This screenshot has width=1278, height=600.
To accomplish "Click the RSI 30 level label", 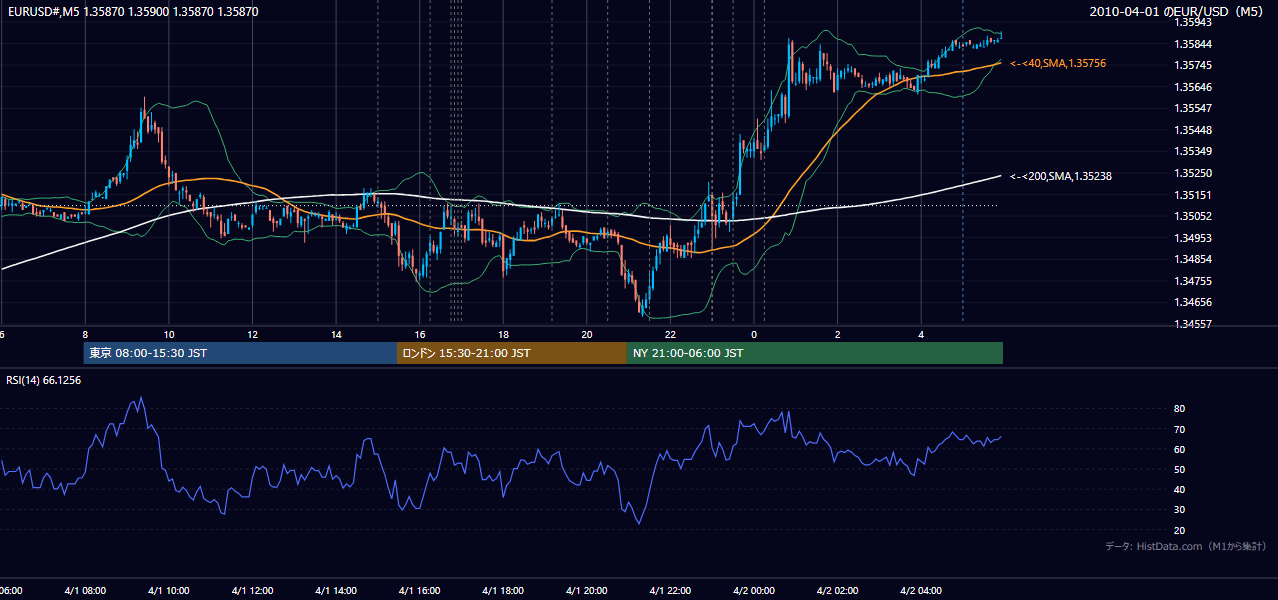I will click(1179, 510).
